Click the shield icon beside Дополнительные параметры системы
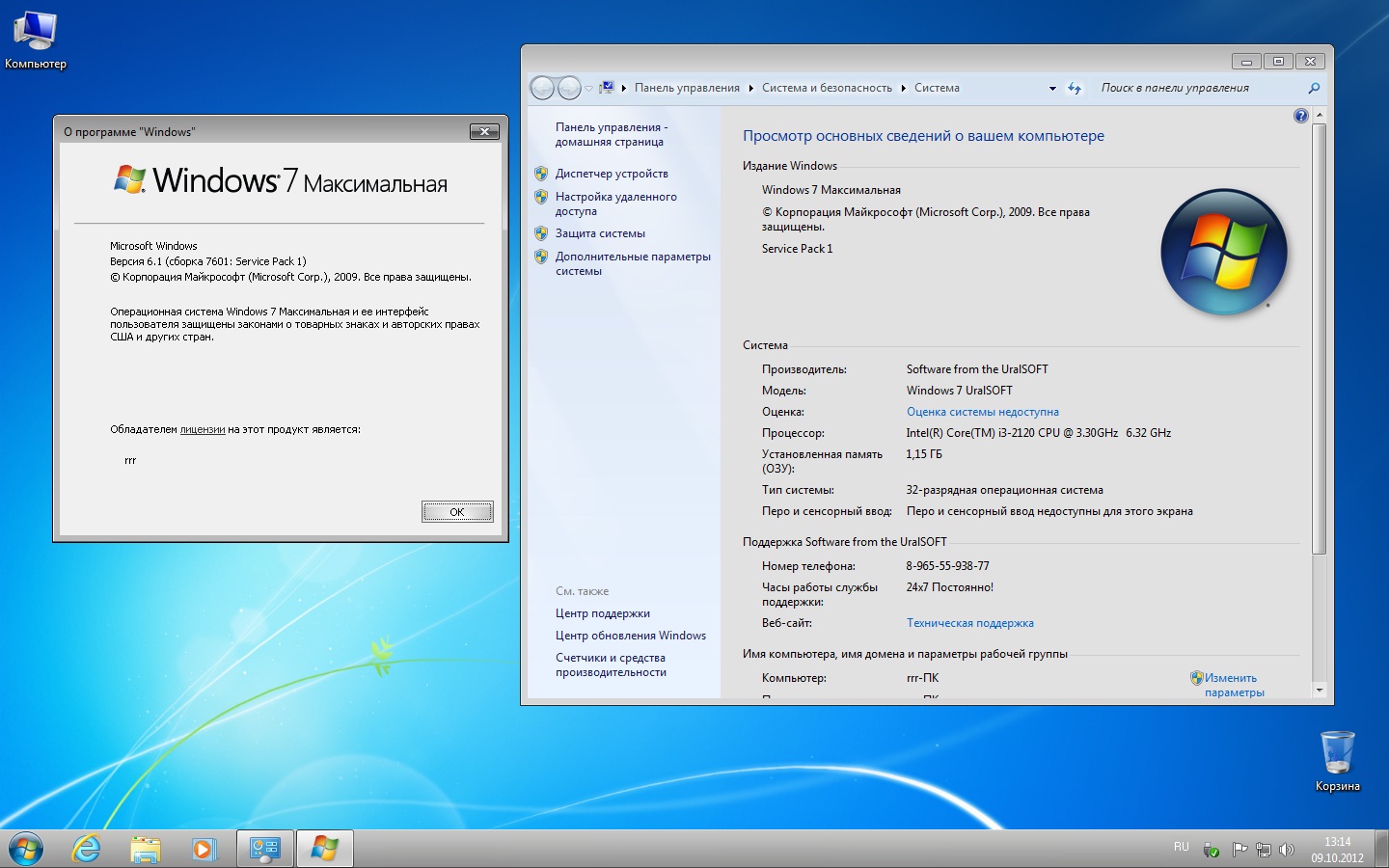 point(541,257)
